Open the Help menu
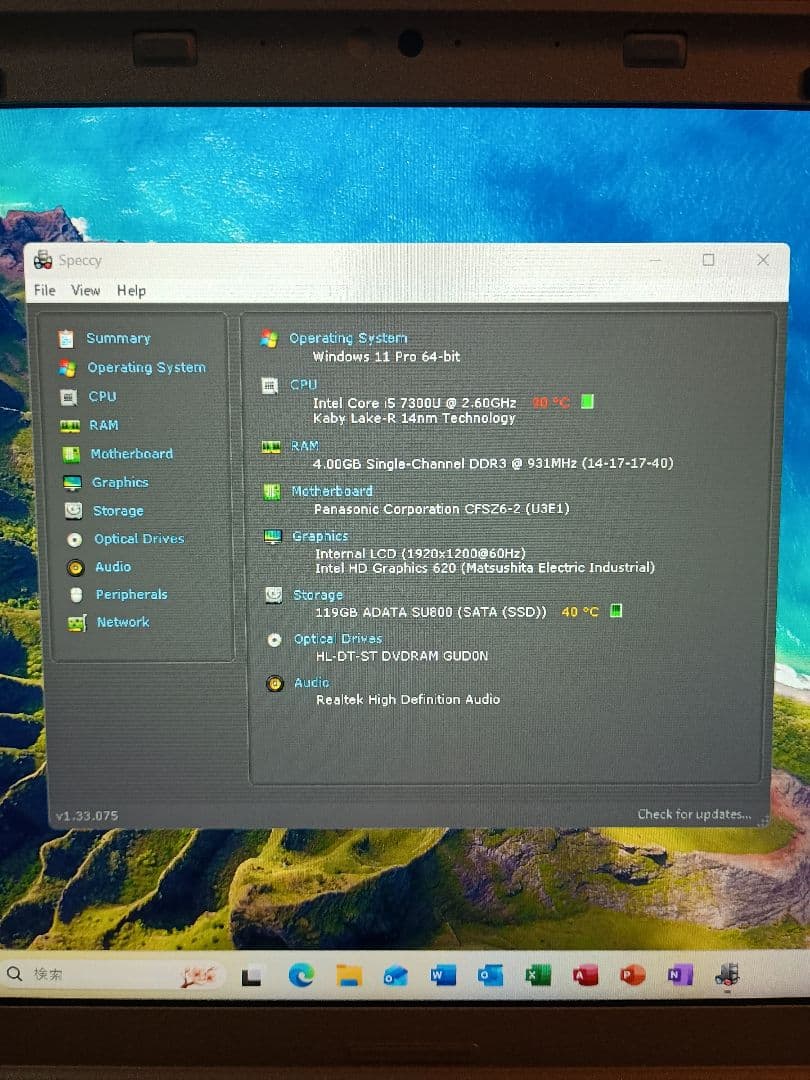The height and width of the screenshot is (1080, 810). click(131, 291)
